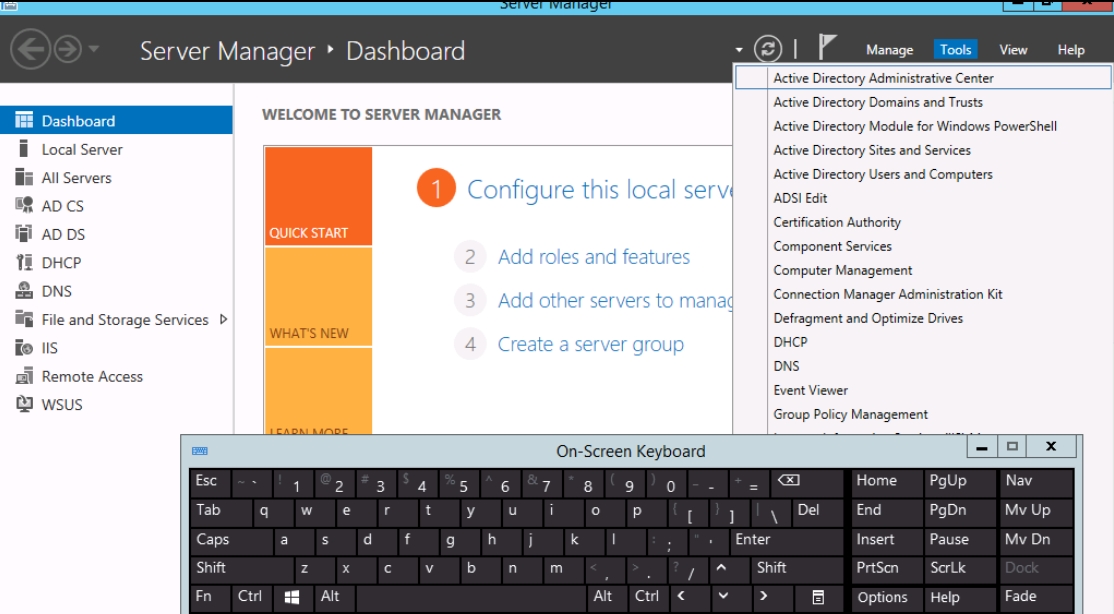The image size is (1114, 614).
Task: Click the context menu key on keyboard
Action: pos(818,597)
